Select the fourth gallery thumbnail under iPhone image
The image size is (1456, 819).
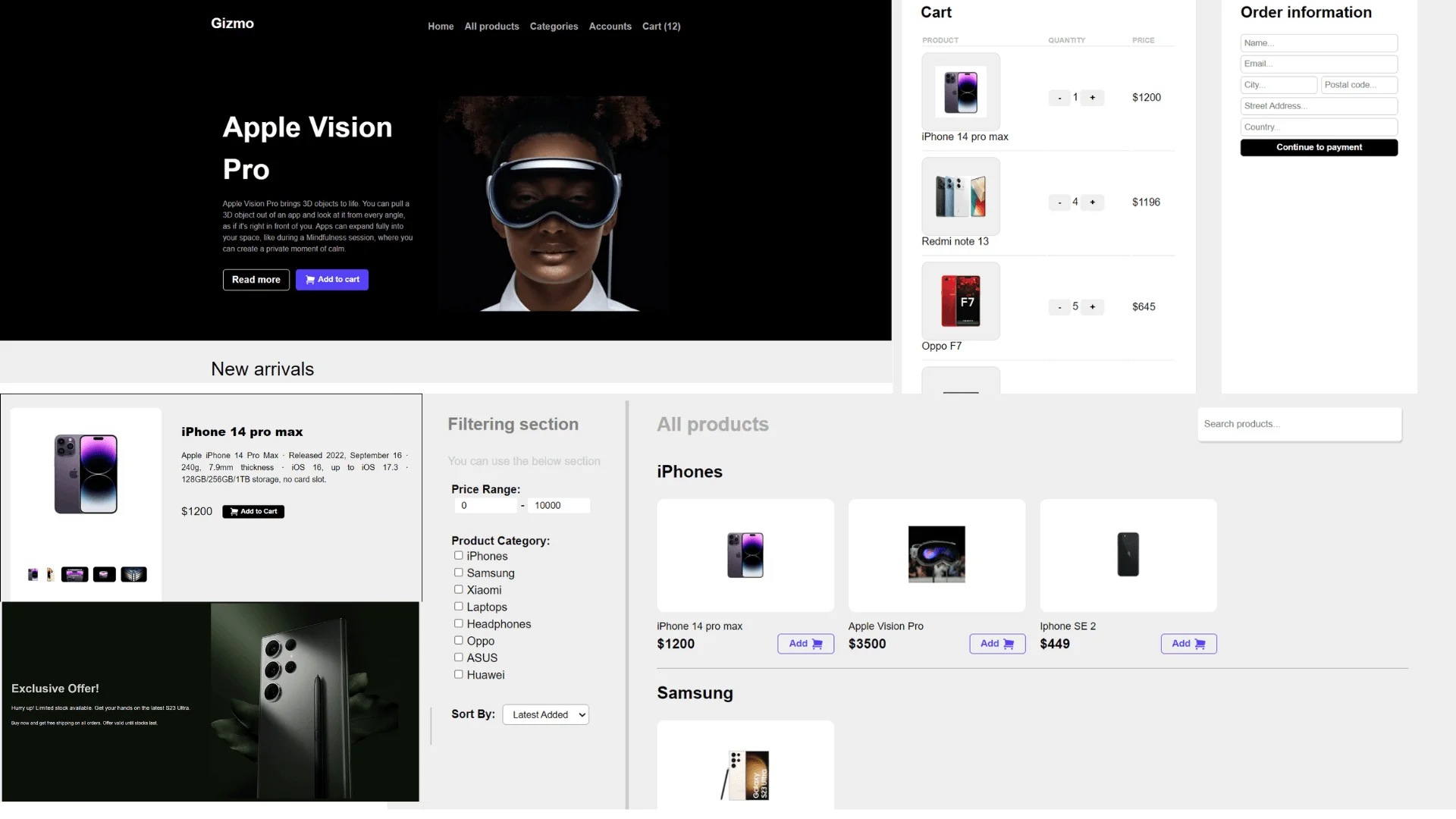point(105,575)
